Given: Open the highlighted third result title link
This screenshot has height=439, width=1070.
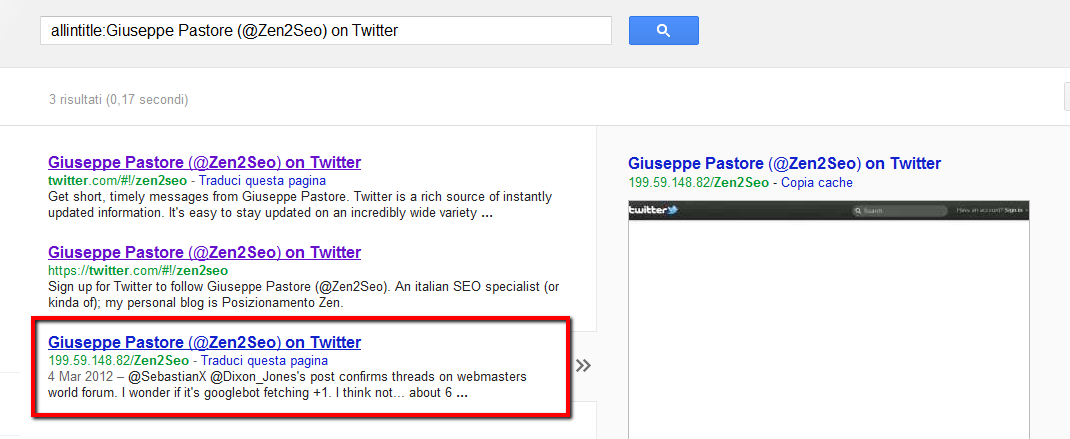Looking at the screenshot, I should (204, 342).
